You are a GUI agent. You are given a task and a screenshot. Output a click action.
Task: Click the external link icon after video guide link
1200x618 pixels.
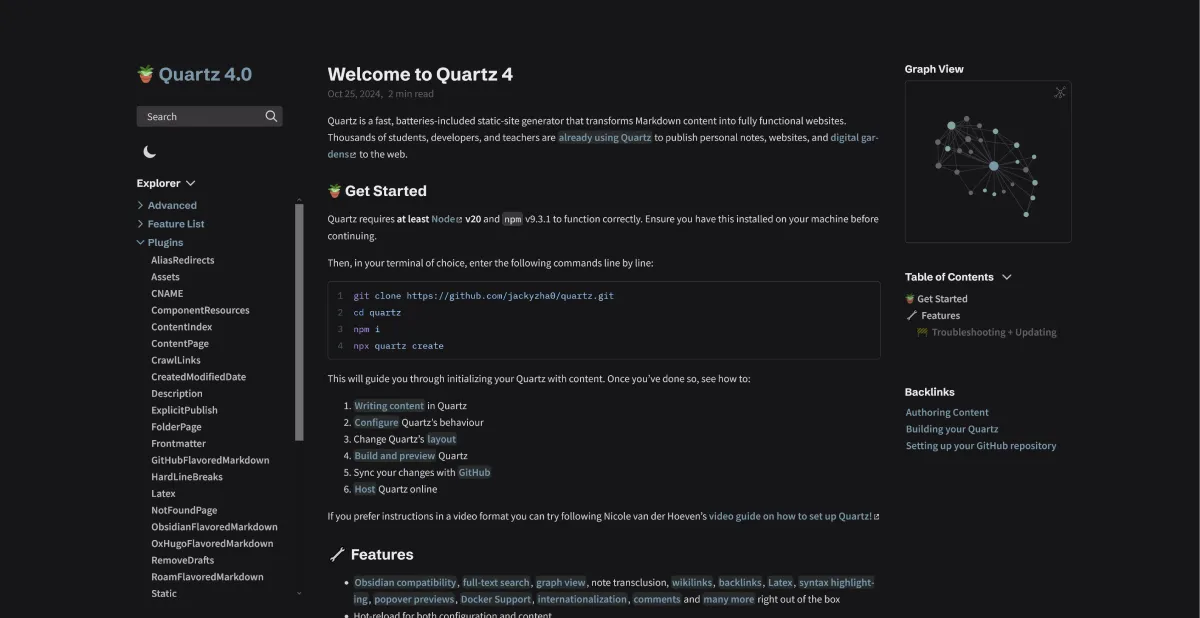coord(877,517)
